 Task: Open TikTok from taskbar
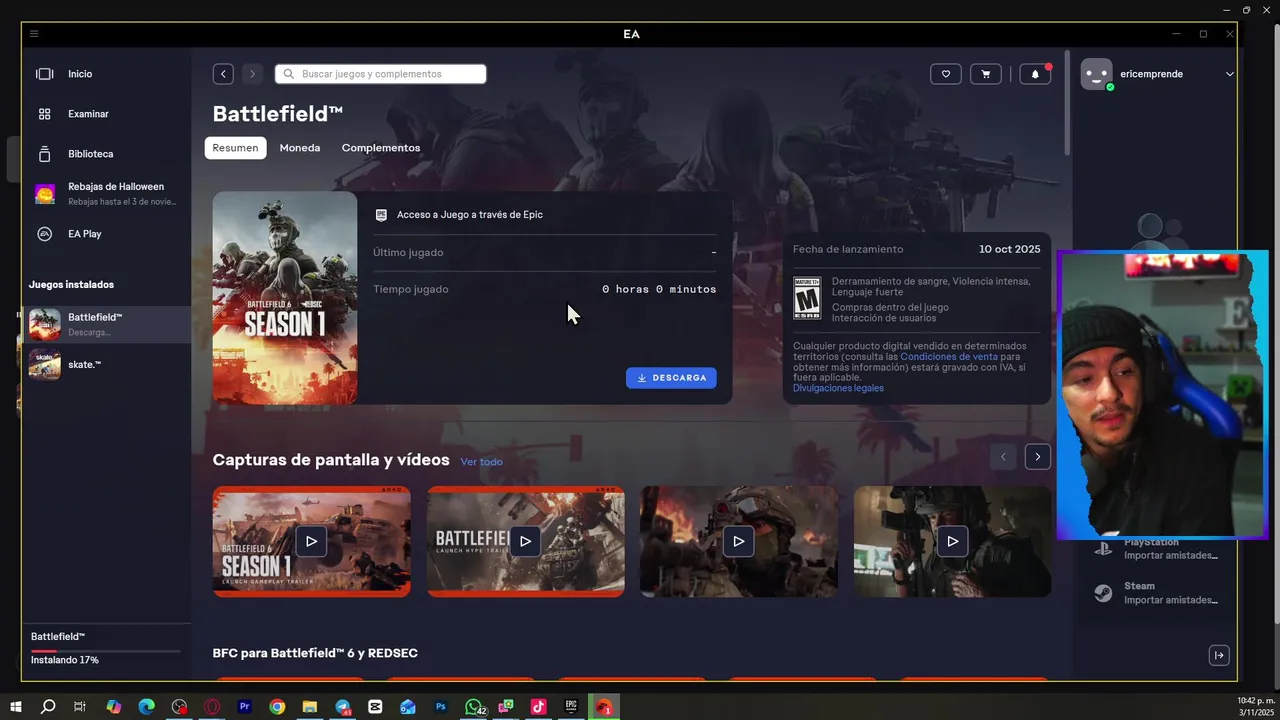point(538,707)
